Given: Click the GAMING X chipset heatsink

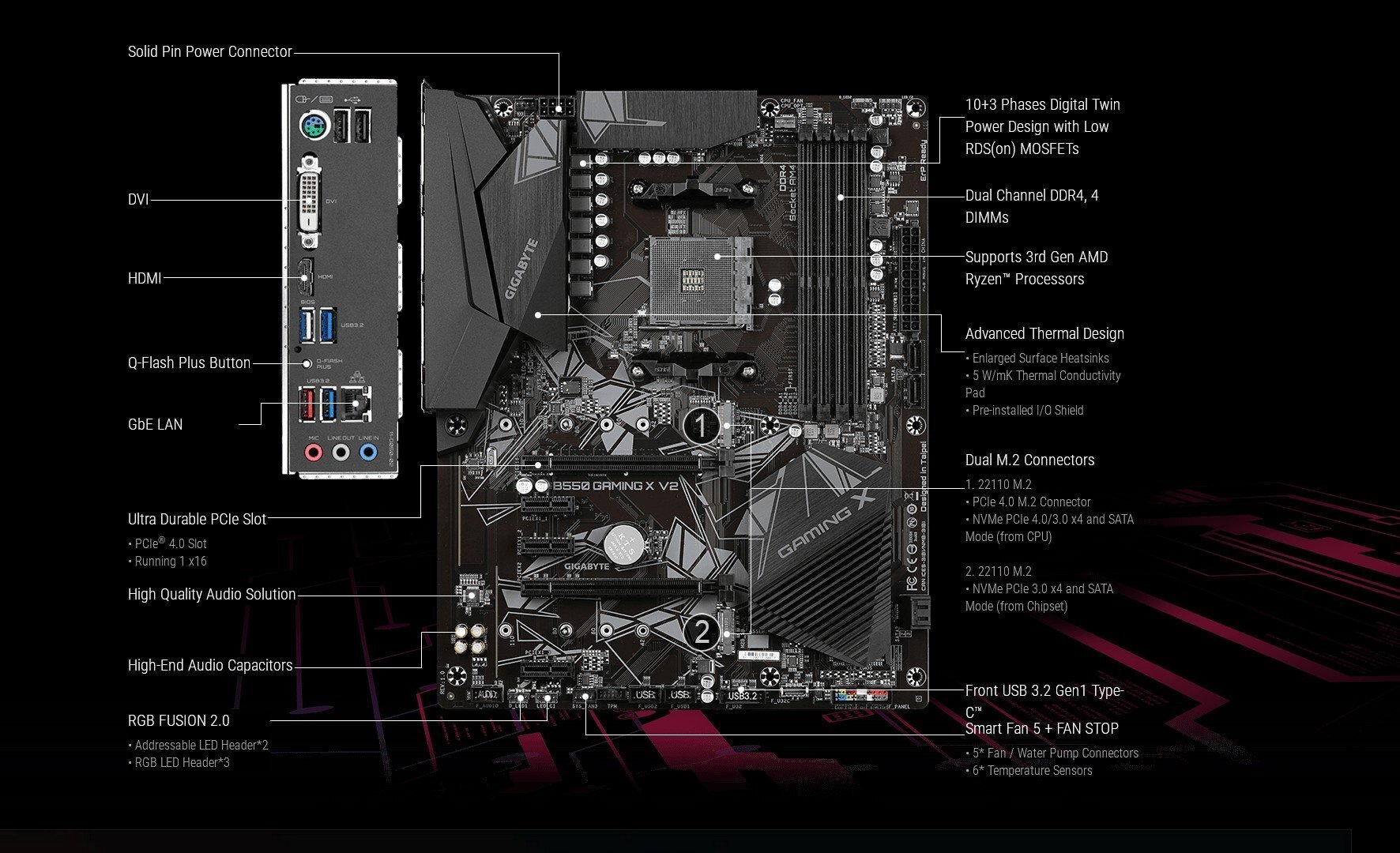Looking at the screenshot, I should (x=822, y=553).
